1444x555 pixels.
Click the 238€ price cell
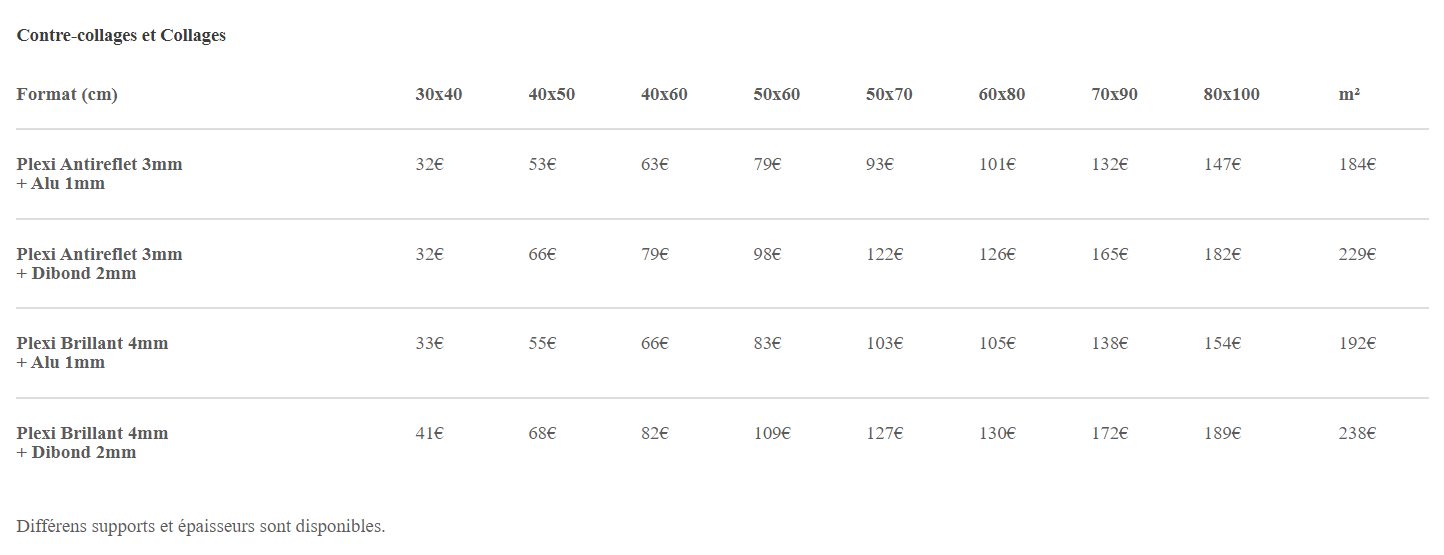[x=1357, y=433]
